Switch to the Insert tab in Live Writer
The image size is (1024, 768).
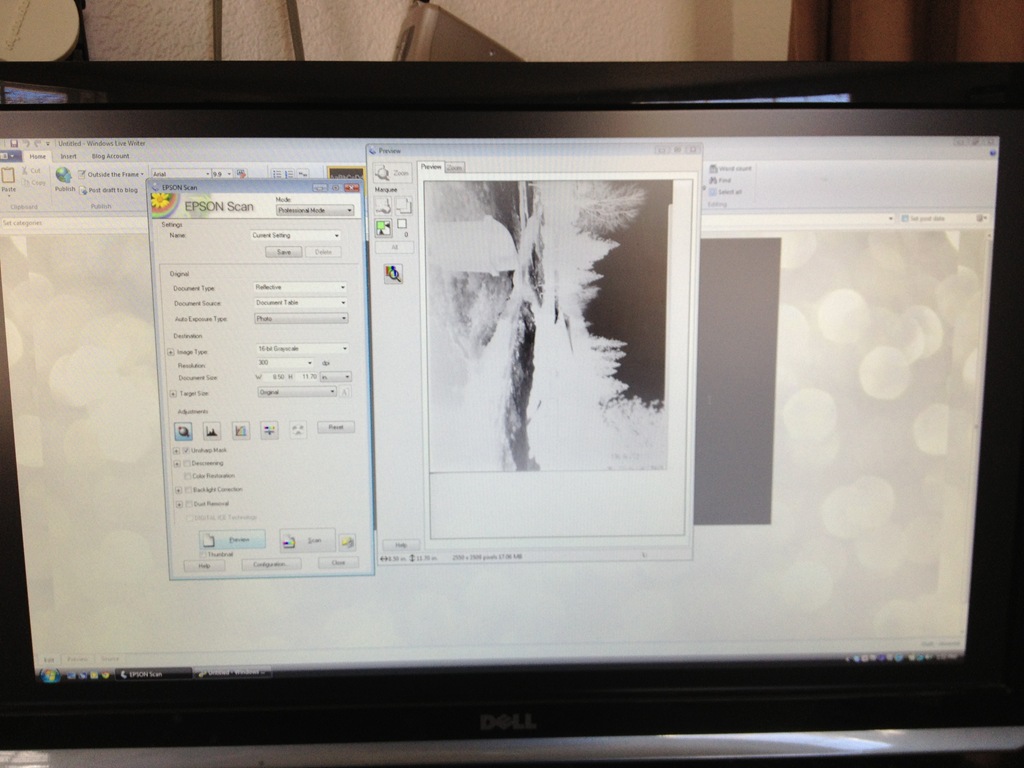coord(69,157)
